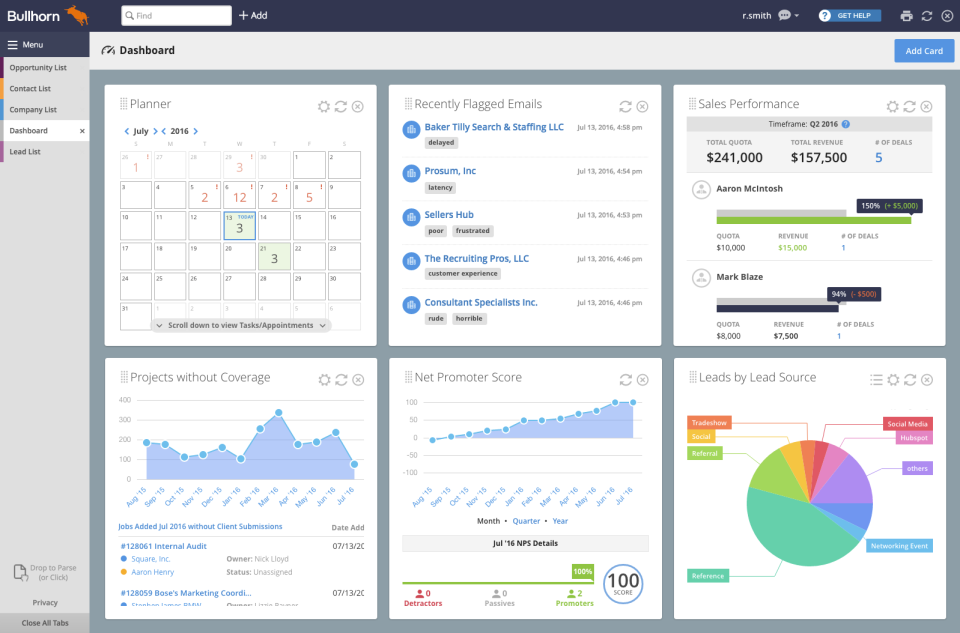This screenshot has width=960, height=633.
Task: Remove Net Promoter Score card
Action: [643, 380]
